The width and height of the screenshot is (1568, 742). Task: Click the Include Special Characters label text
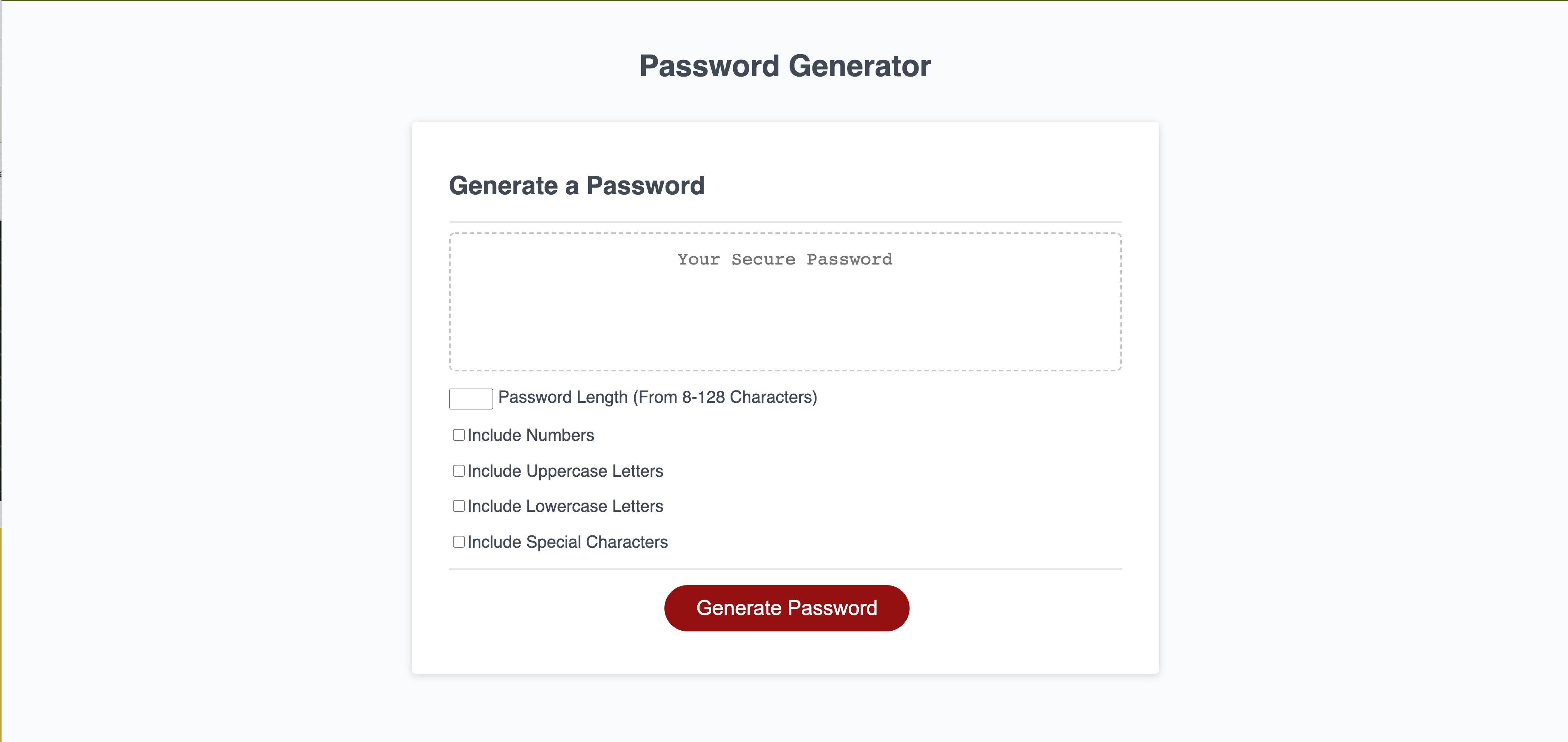[568, 542]
